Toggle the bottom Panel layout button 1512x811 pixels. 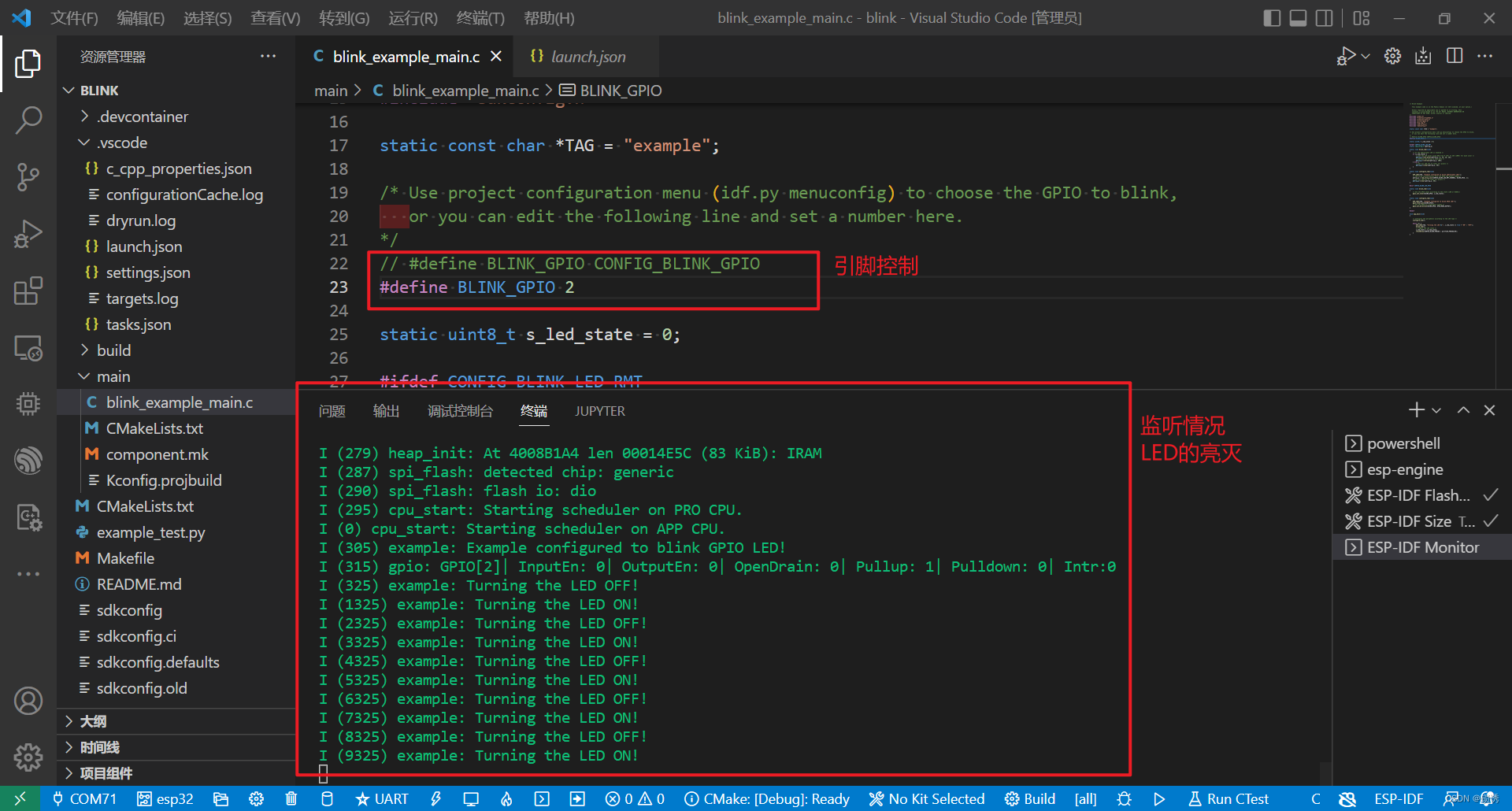1298,17
